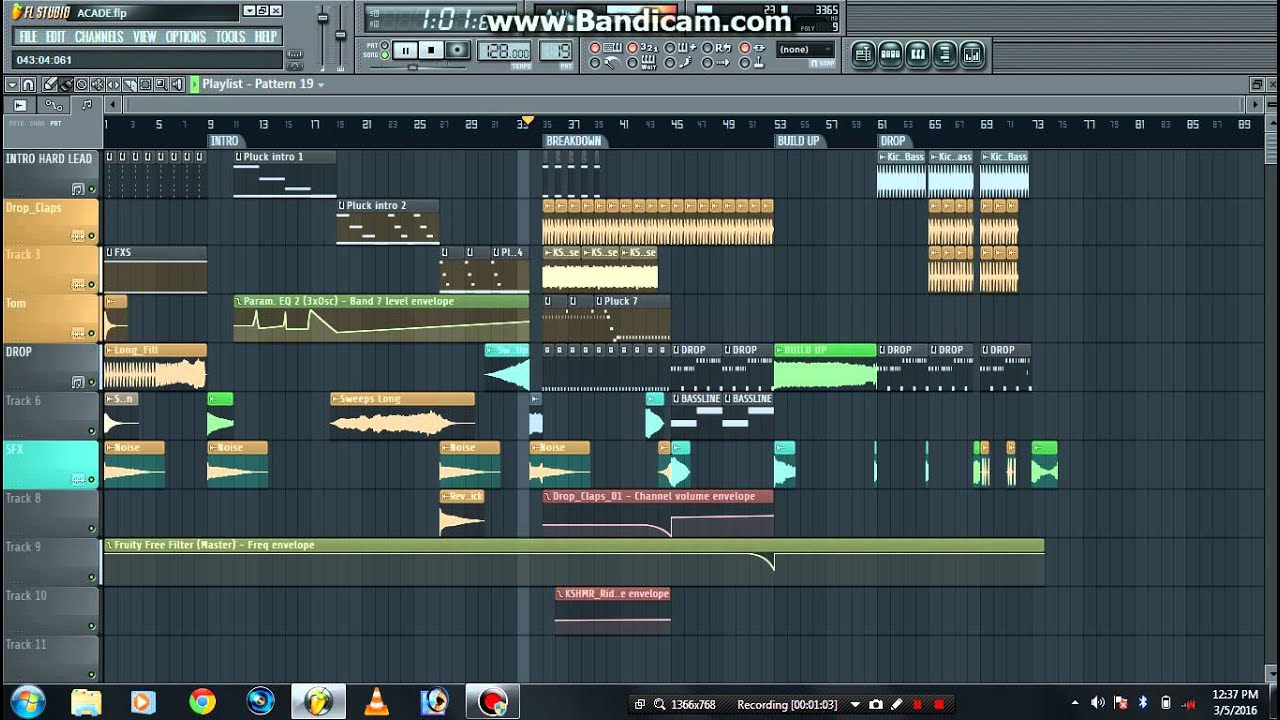The width and height of the screenshot is (1280, 720).
Task: Open VLC media player from taskbar
Action: 377,702
